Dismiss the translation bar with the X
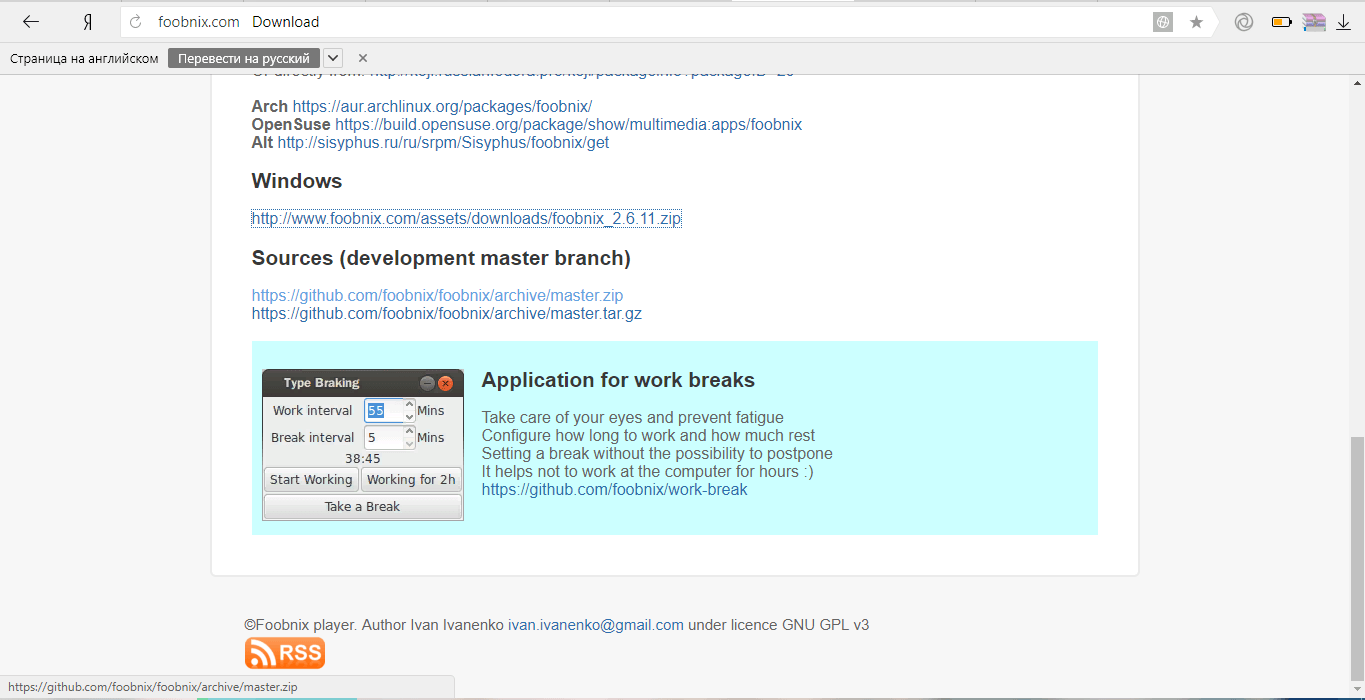1365x700 pixels. coord(363,58)
